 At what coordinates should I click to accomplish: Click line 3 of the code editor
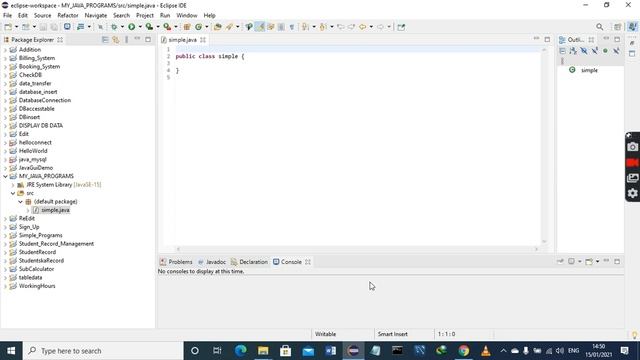tap(357, 63)
